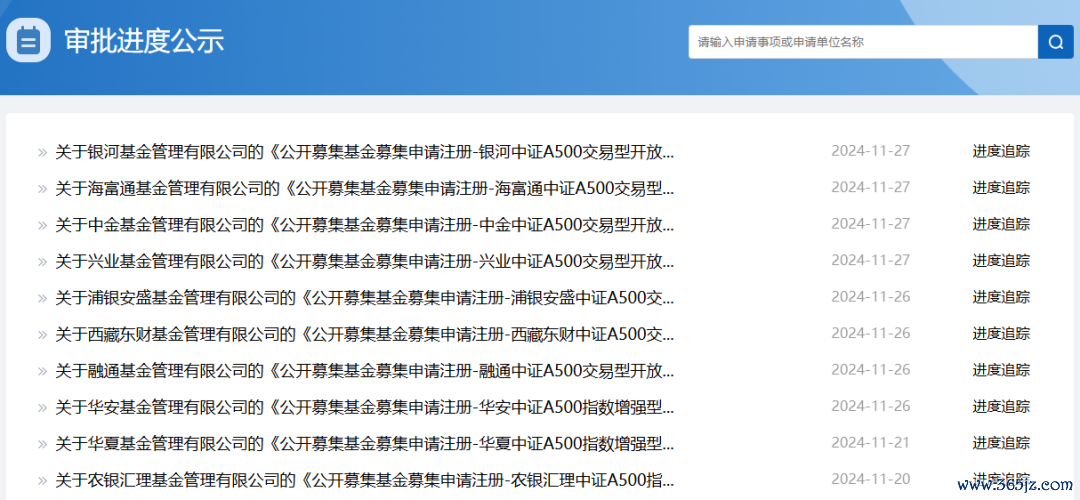The height and width of the screenshot is (500, 1080).
Task: Click 进度追踪 for the 融通基金 row
Action: coord(1001,371)
